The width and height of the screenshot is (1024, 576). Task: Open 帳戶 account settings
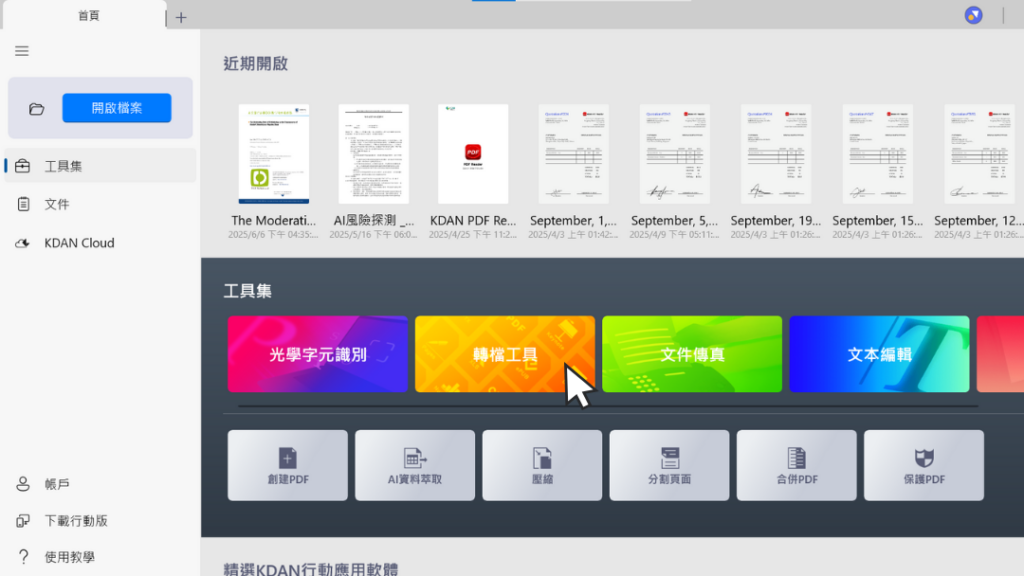[x=100, y=484]
